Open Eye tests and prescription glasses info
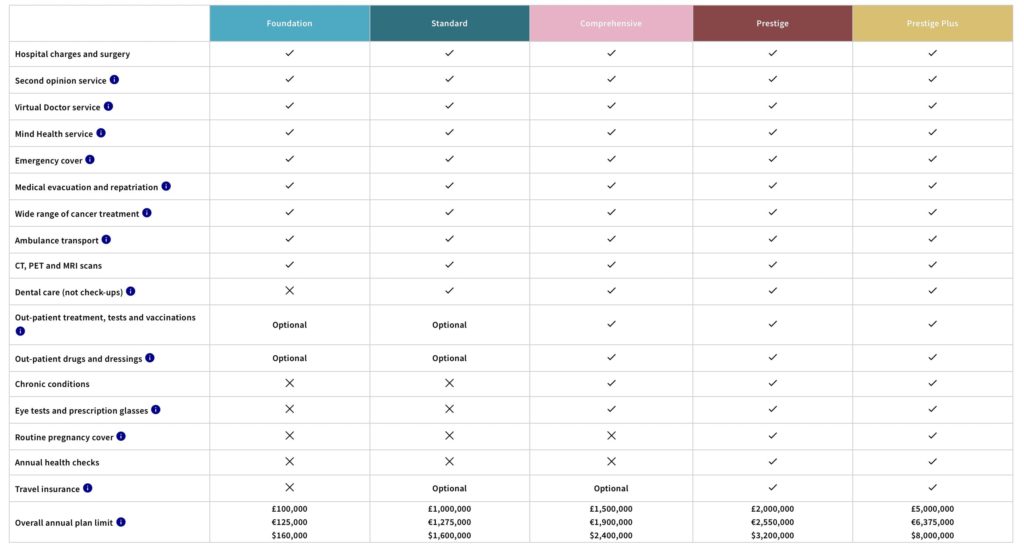 tap(156, 409)
